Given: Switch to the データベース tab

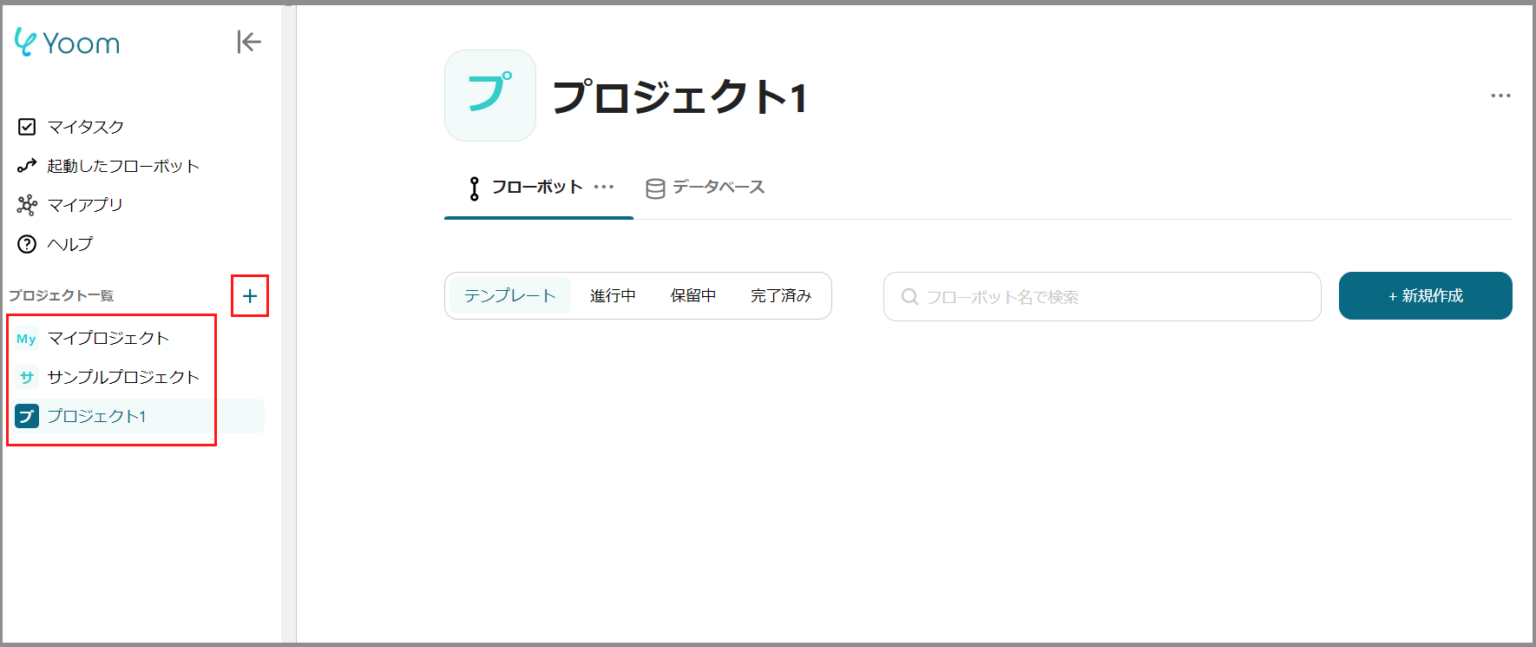Looking at the screenshot, I should pyautogui.click(x=705, y=186).
